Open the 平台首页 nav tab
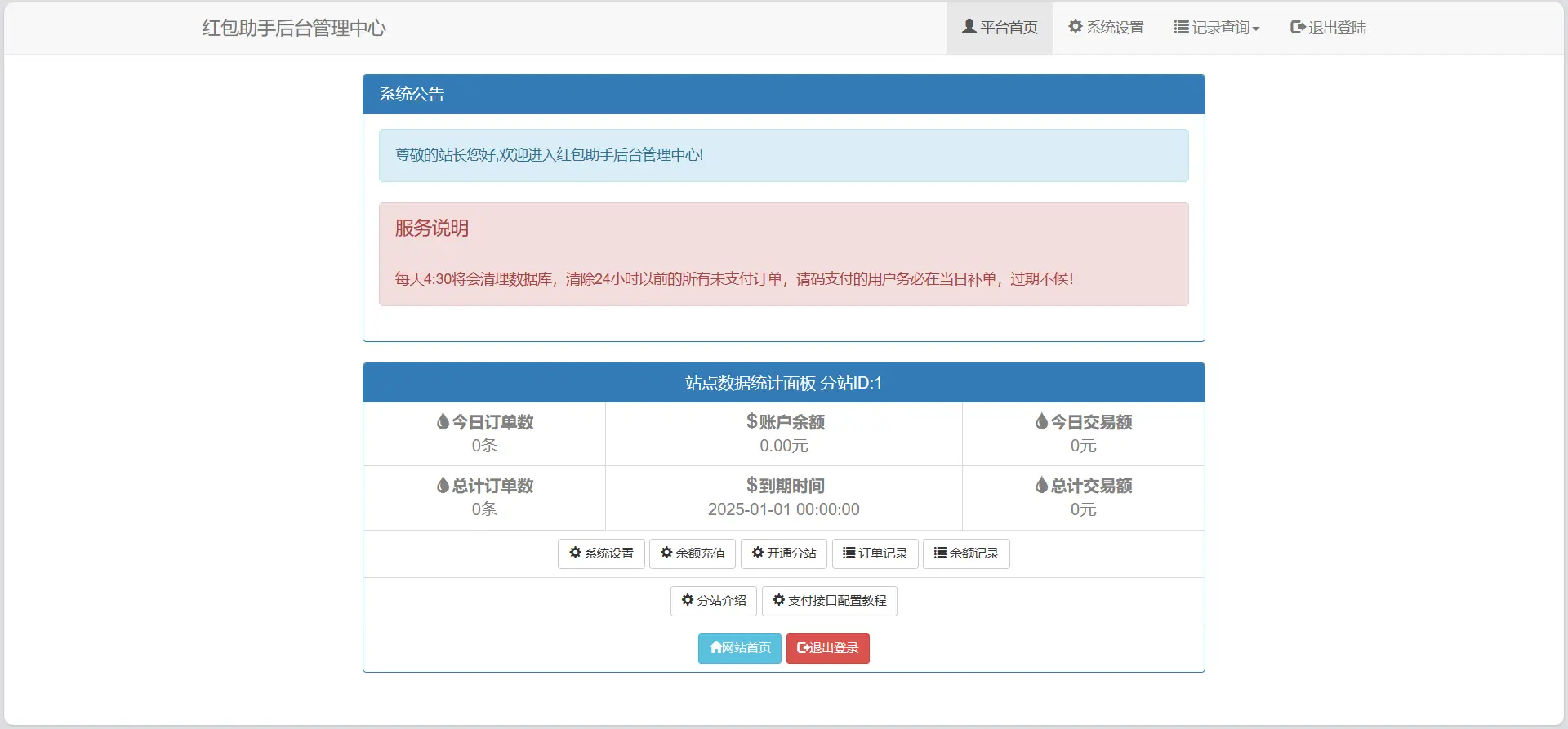The height and width of the screenshot is (729, 1568). pos(1000,28)
